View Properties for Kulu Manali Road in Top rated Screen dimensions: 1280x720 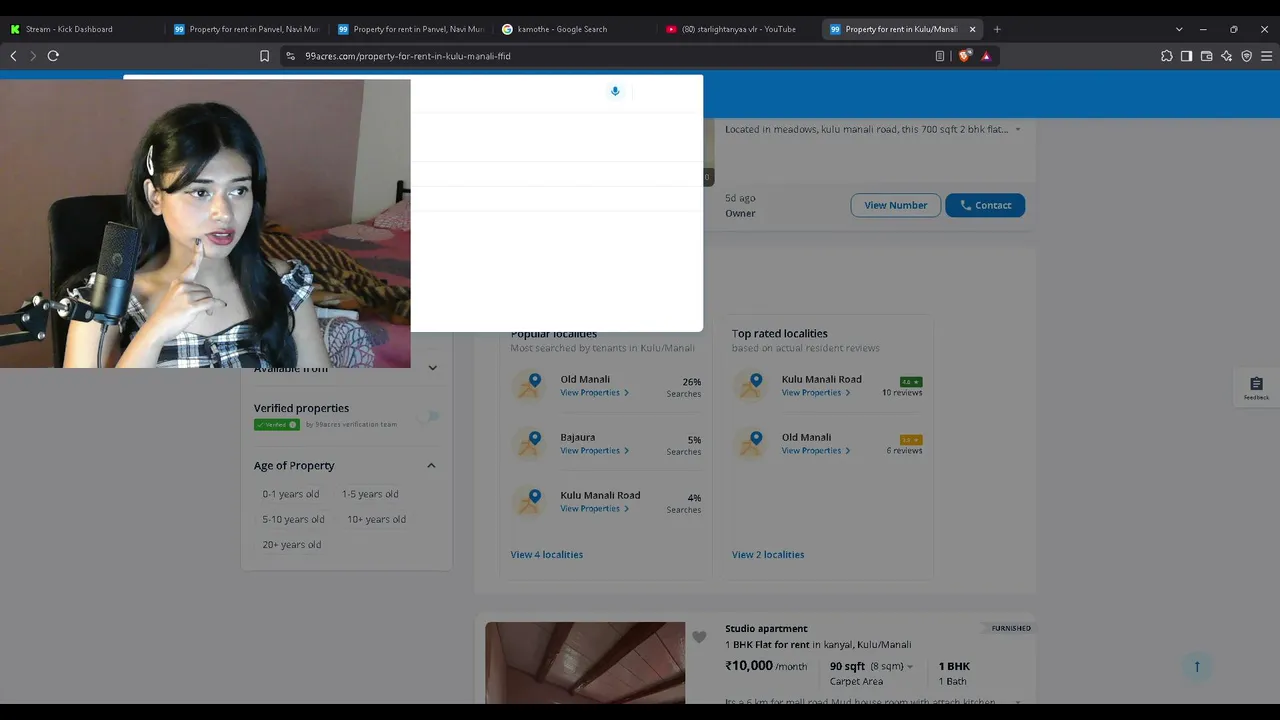pos(815,393)
